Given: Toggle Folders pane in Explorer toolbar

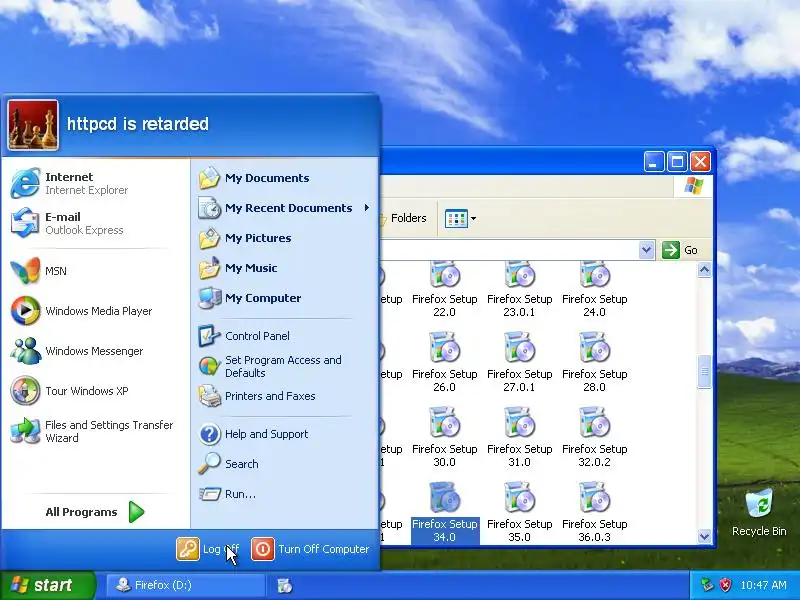Looking at the screenshot, I should (404, 218).
